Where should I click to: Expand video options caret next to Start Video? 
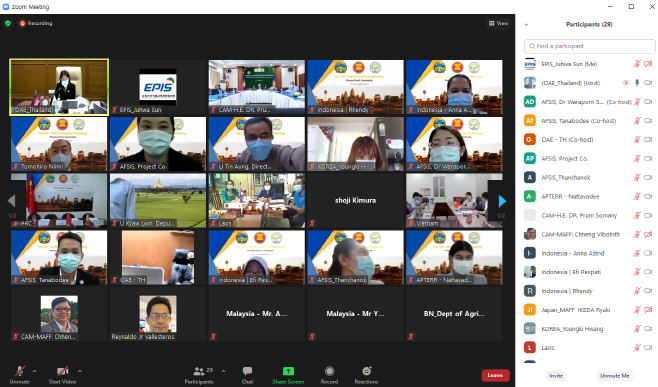(x=80, y=371)
